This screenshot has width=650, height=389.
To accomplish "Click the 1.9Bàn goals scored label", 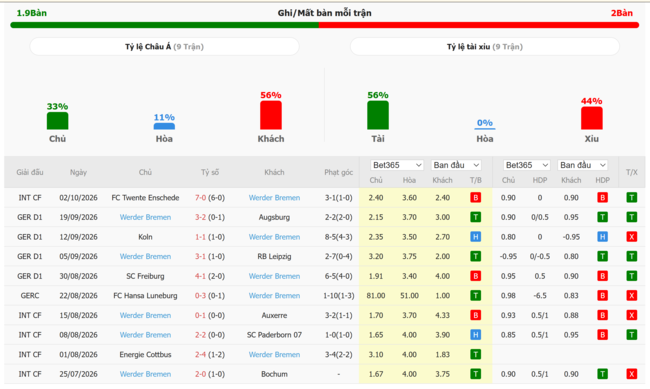I will 32,13.
